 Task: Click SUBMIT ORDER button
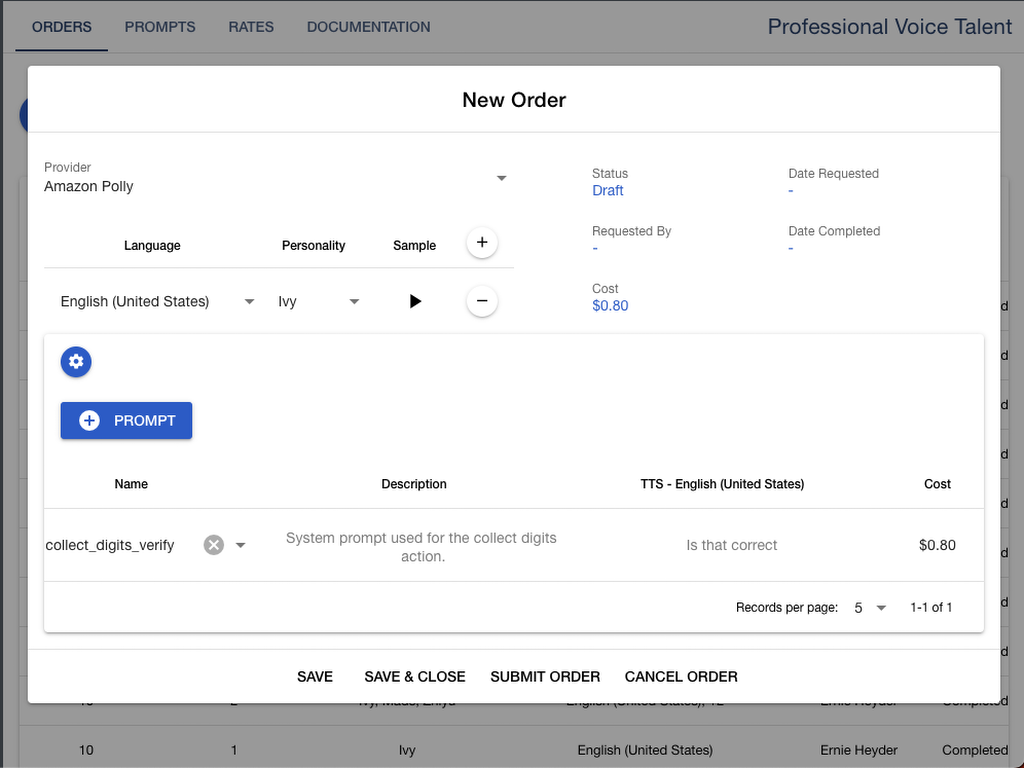(x=545, y=677)
